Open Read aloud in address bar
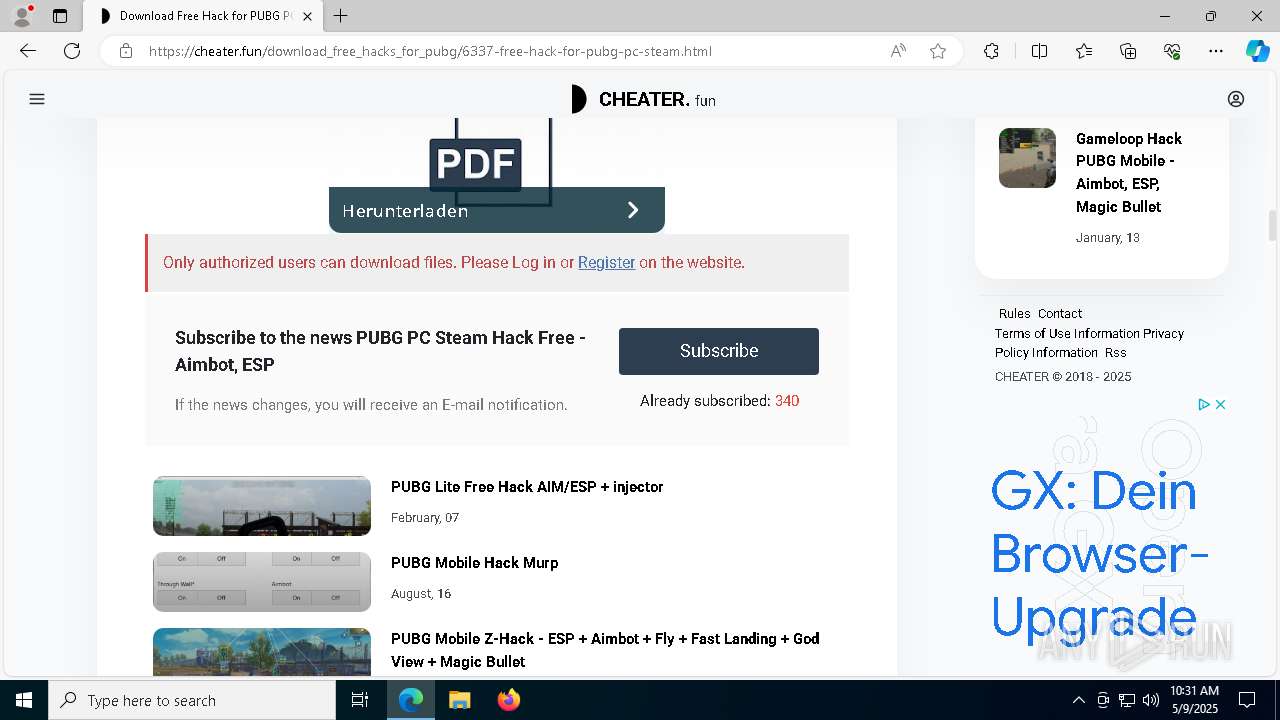The image size is (1280, 720). point(898,51)
